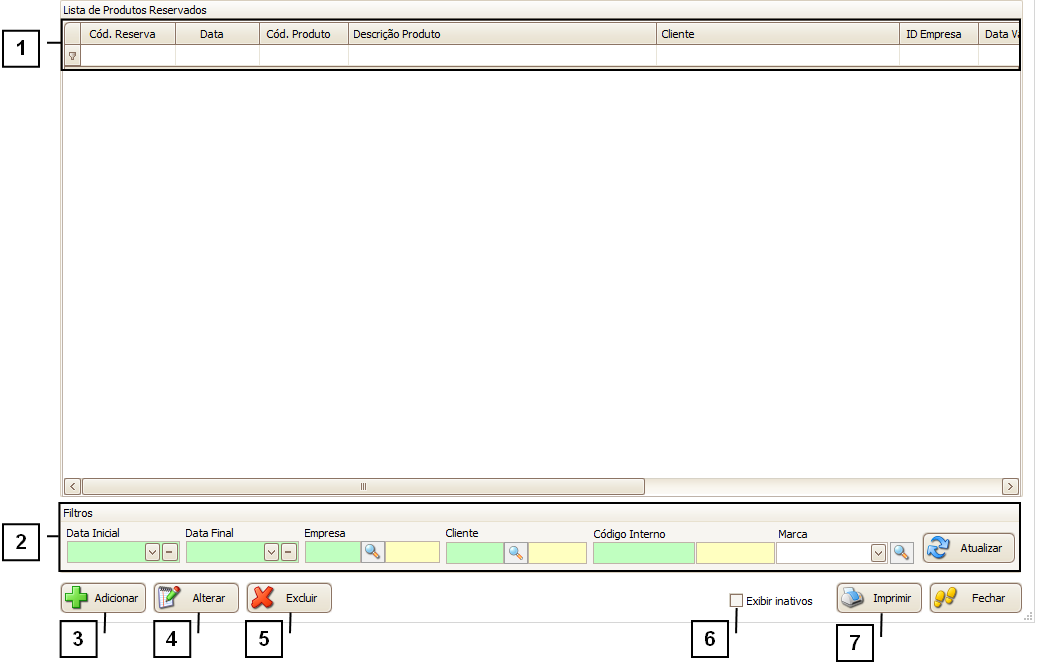Open the Data Inicial date dropdown

[152, 552]
